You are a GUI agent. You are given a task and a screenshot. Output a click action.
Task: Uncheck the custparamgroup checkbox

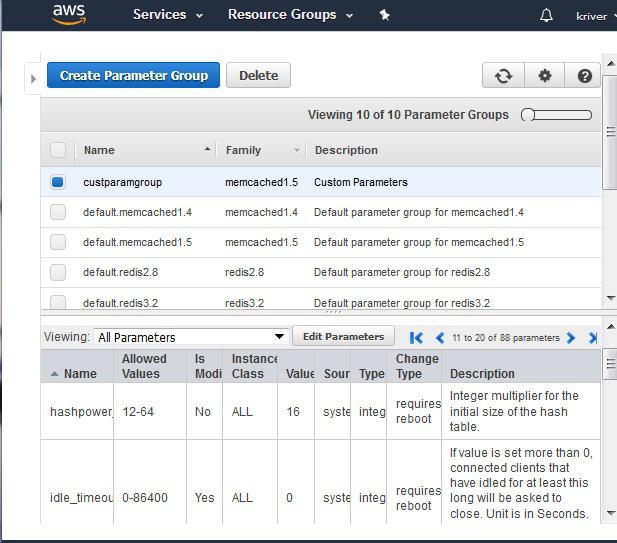[58, 182]
